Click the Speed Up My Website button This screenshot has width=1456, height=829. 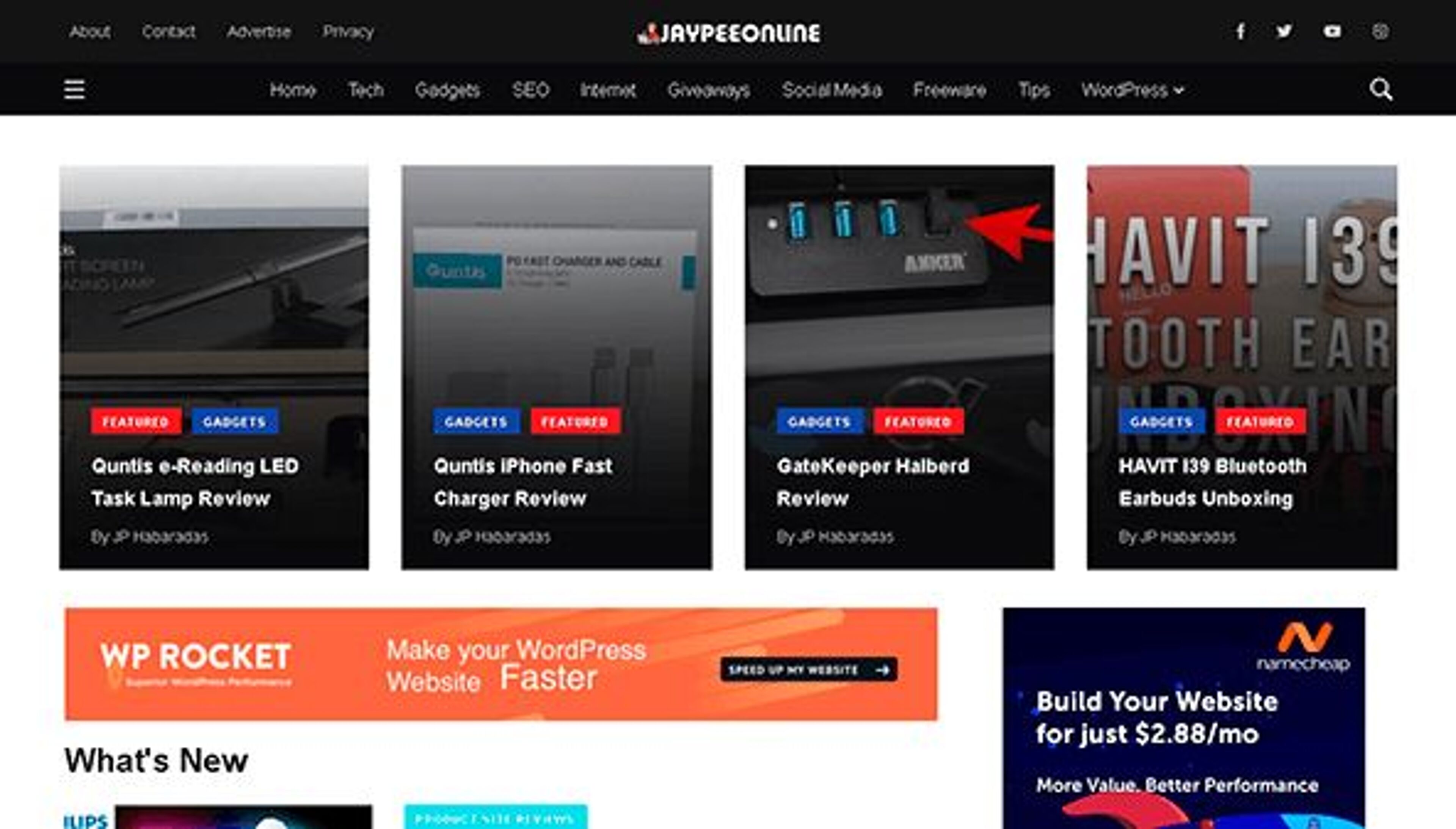coord(809,670)
